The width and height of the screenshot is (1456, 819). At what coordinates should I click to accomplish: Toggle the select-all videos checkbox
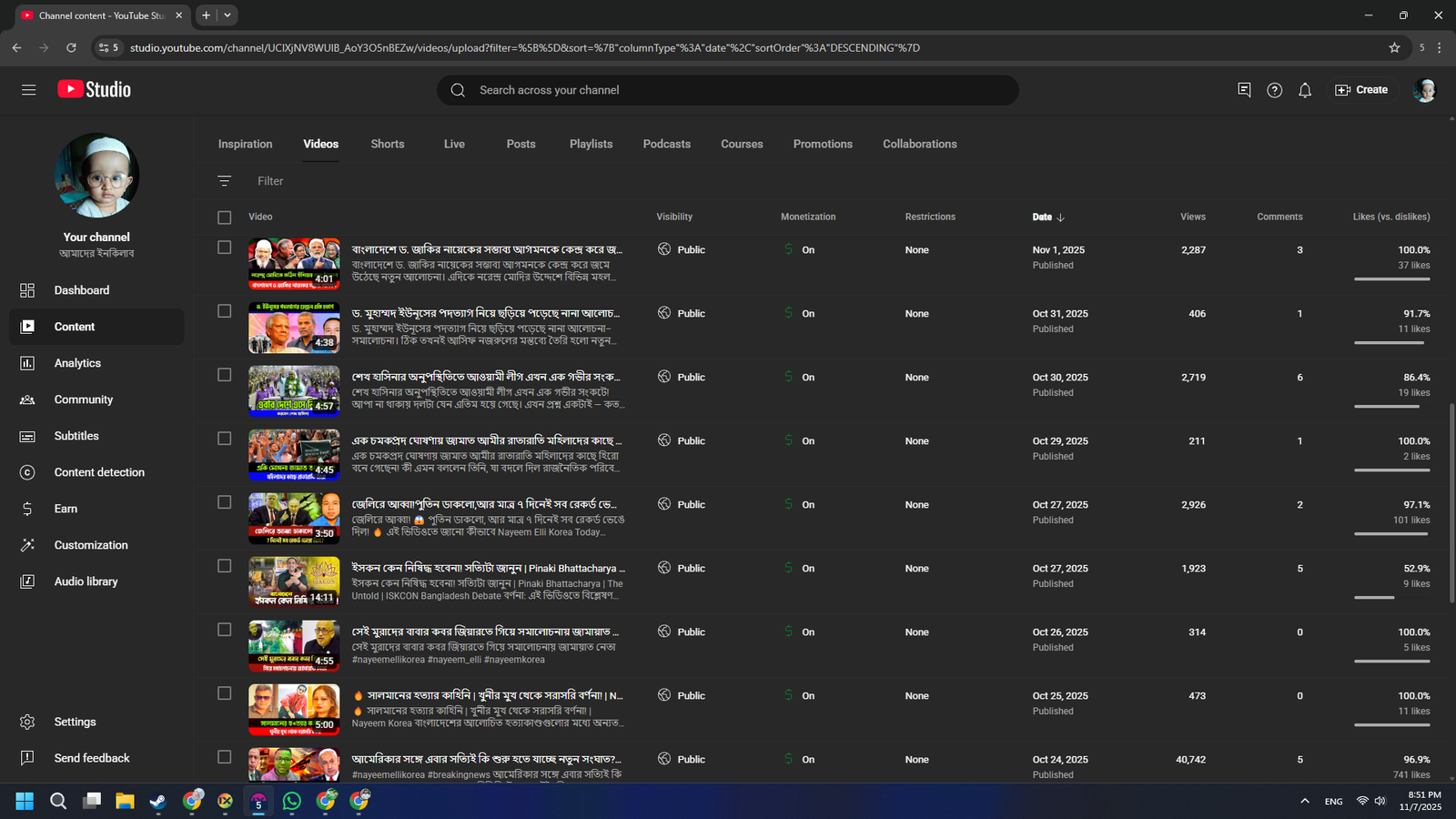click(224, 217)
